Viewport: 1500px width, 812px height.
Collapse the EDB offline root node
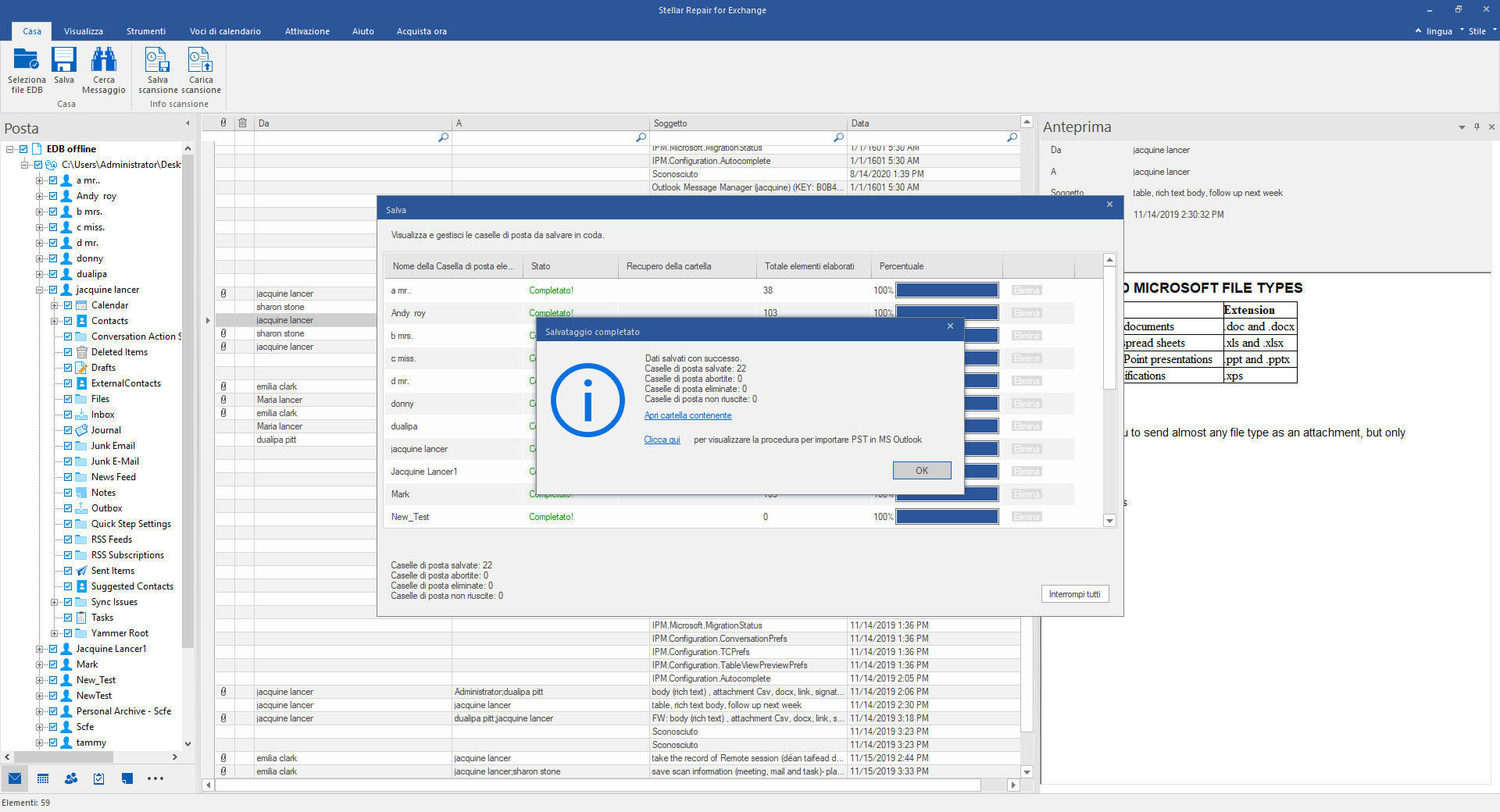coord(9,149)
